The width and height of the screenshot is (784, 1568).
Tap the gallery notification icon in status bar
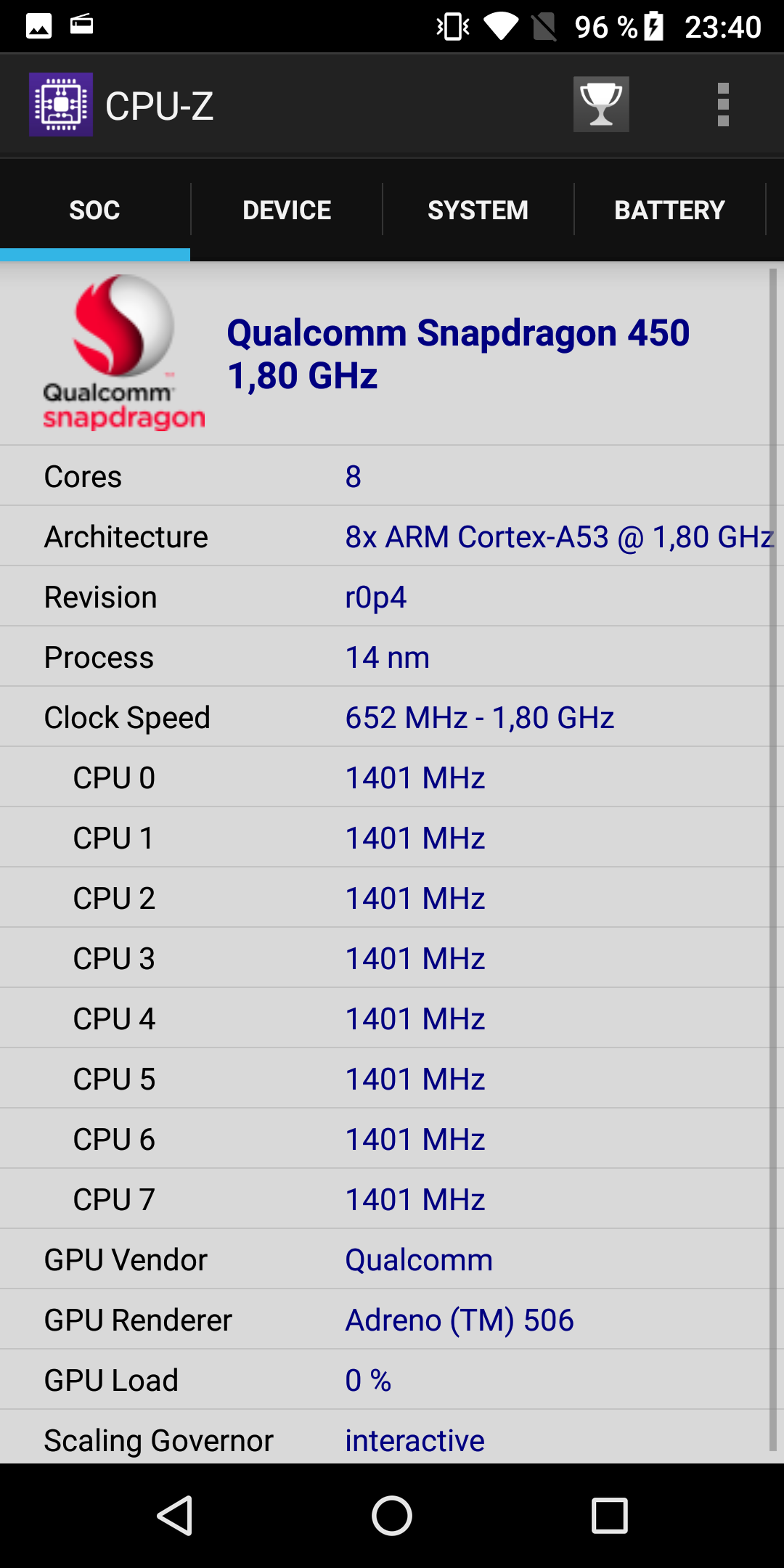pyautogui.click(x=39, y=27)
